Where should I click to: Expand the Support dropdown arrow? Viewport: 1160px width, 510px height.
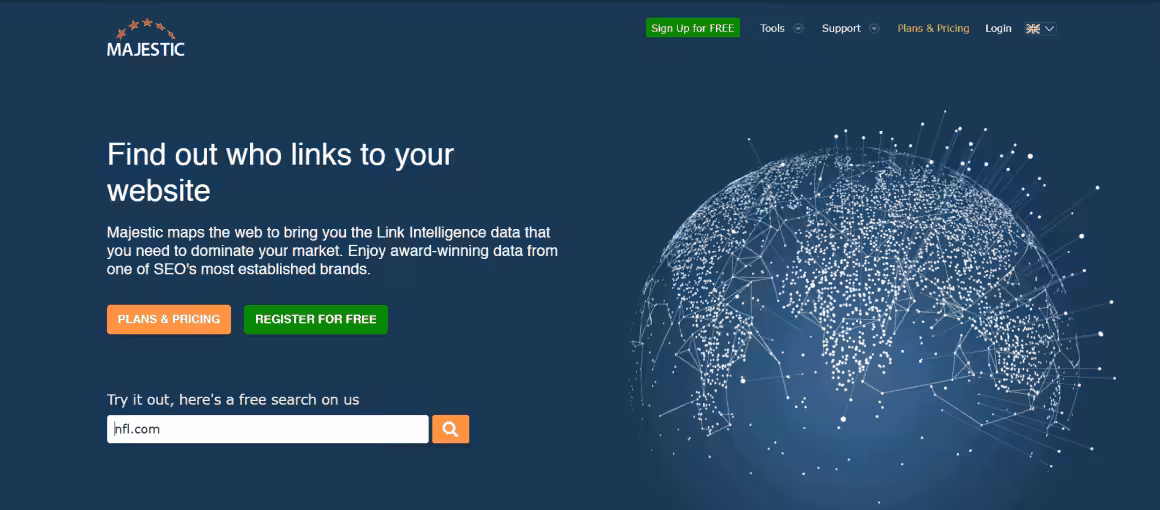874,29
